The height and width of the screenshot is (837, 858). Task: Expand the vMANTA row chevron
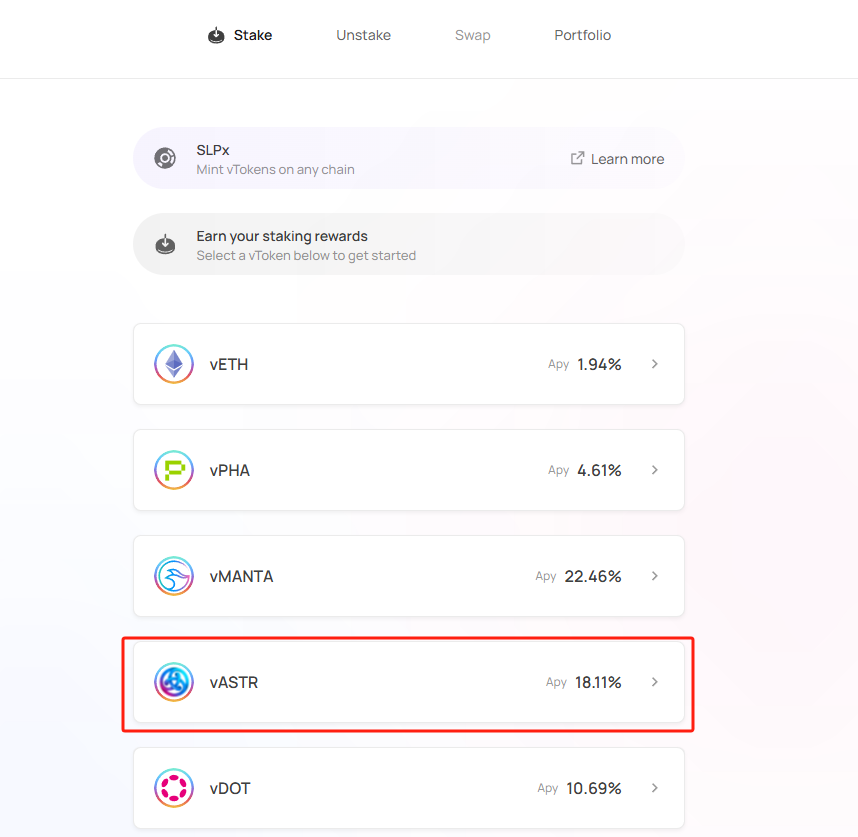[x=654, y=576]
